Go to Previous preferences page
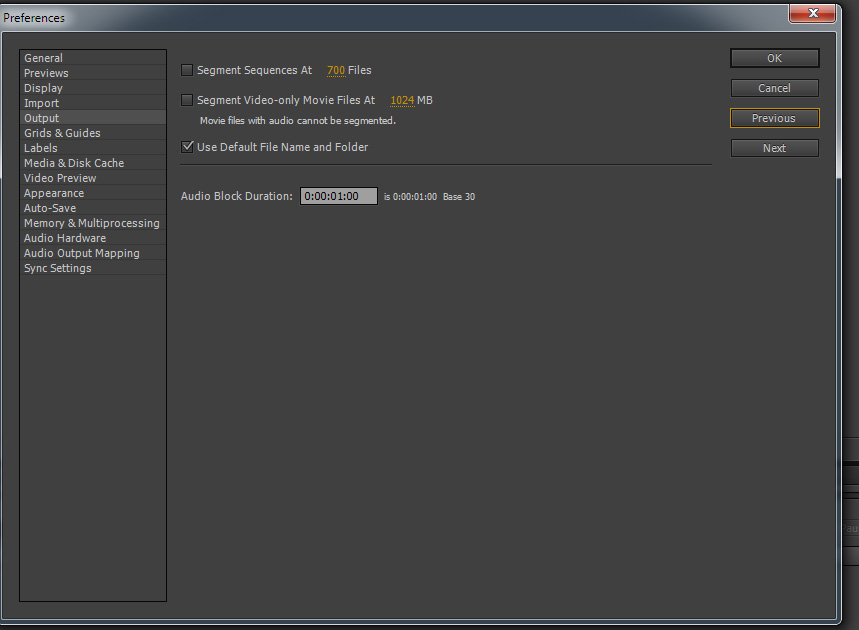859x630 pixels. pos(775,118)
